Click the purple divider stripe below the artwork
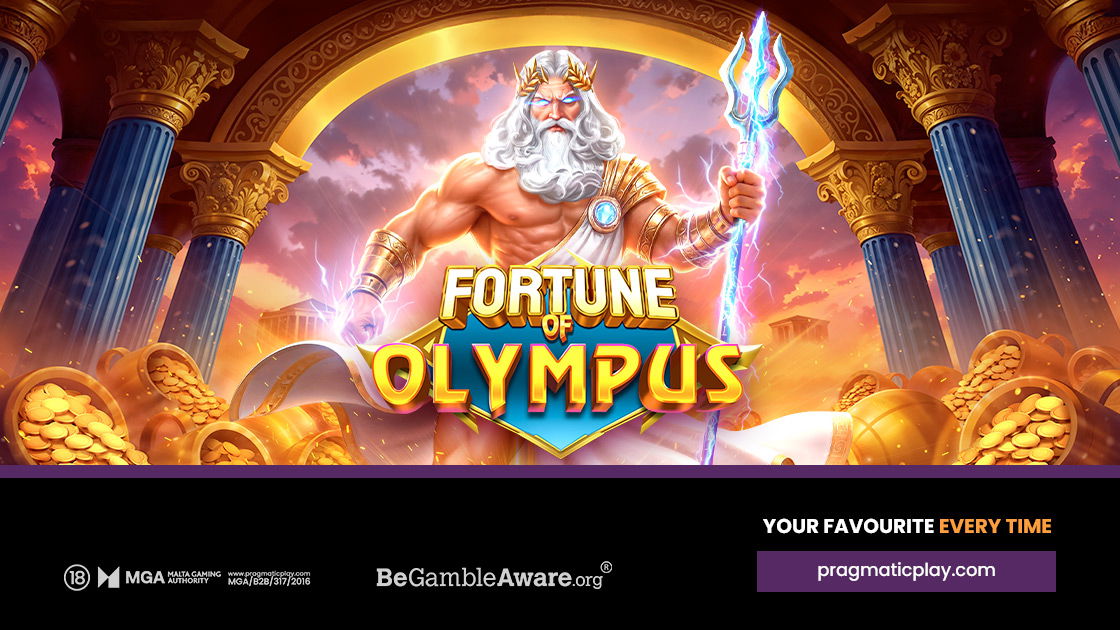 point(560,471)
